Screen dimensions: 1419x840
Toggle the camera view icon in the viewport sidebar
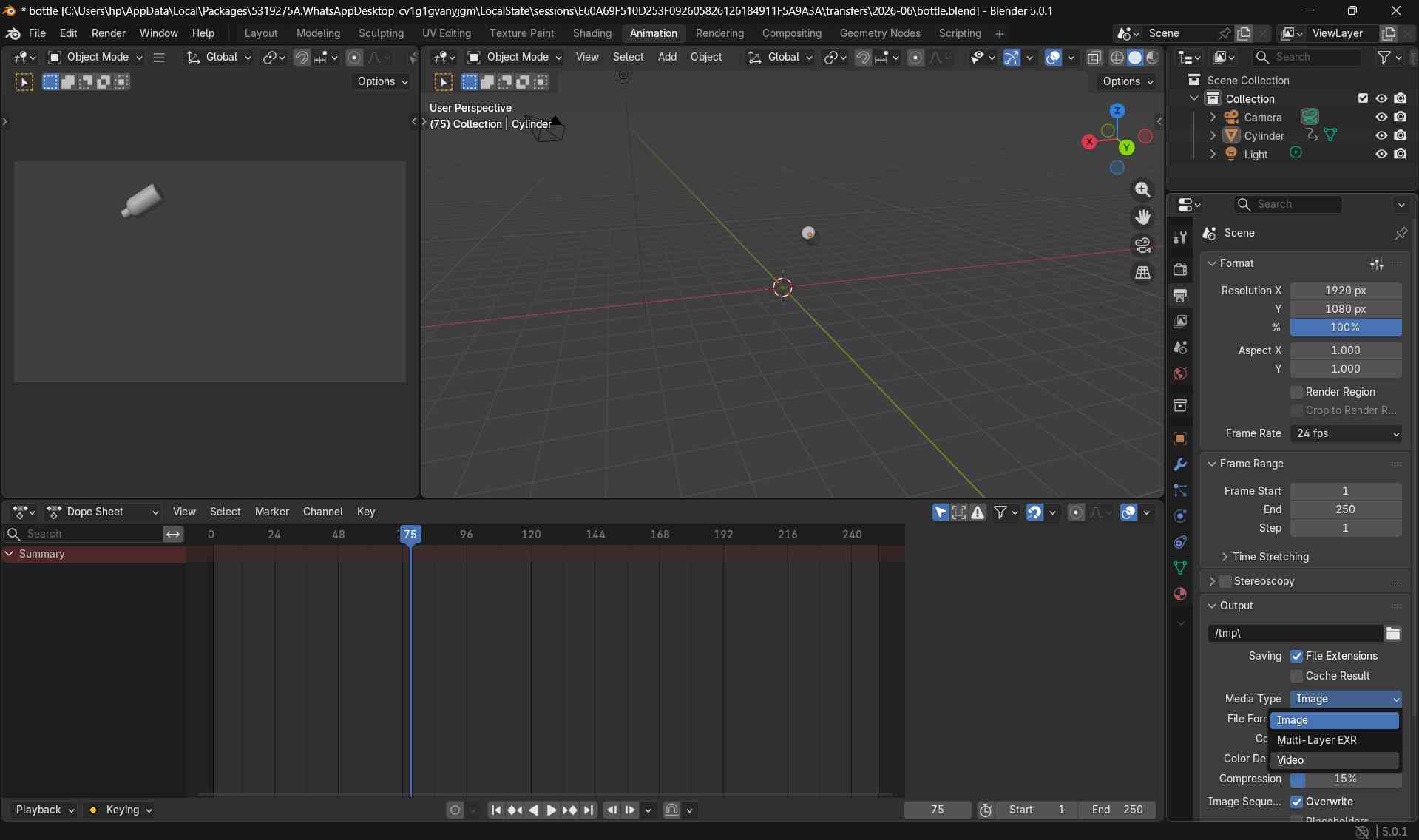1143,245
